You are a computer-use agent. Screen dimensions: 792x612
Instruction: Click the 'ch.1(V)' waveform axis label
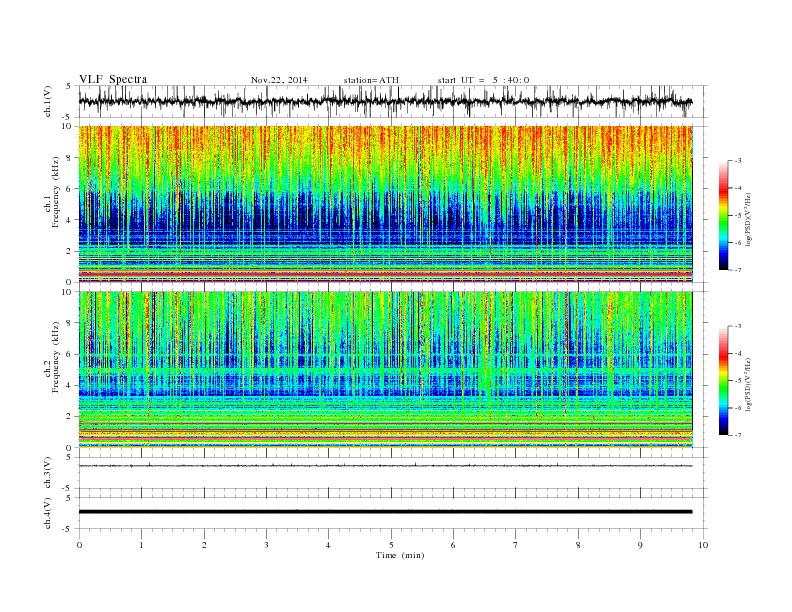pos(48,101)
